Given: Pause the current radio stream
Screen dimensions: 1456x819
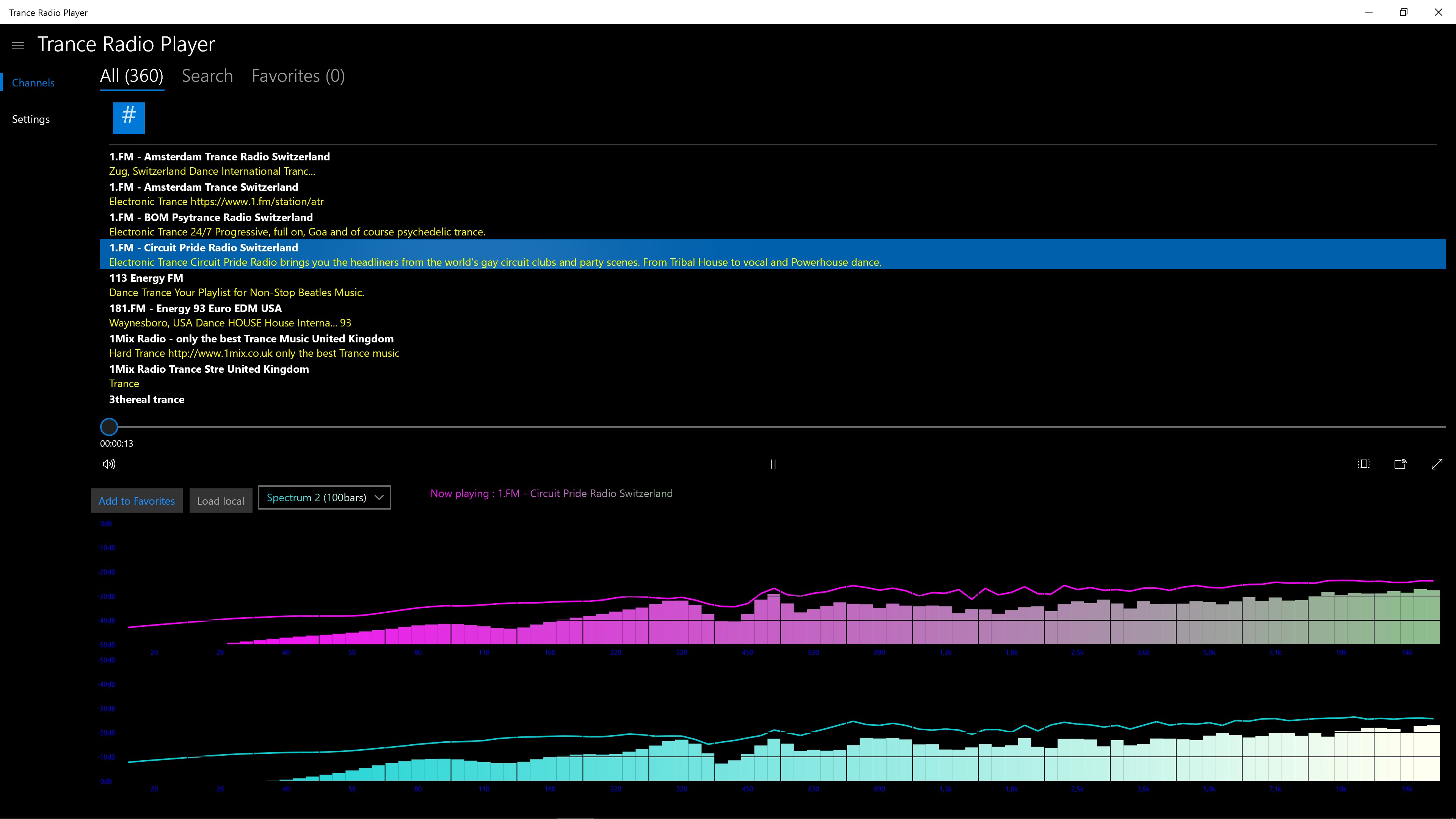Looking at the screenshot, I should pos(773,464).
